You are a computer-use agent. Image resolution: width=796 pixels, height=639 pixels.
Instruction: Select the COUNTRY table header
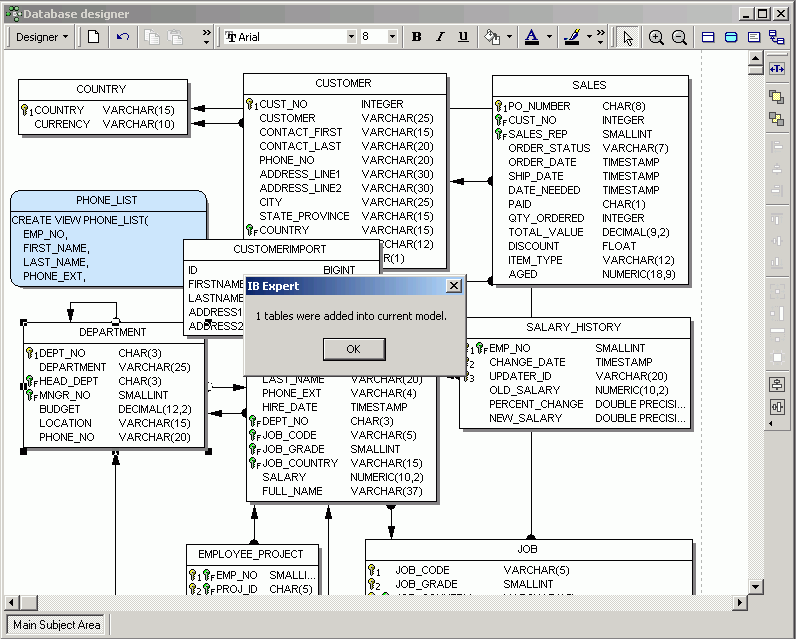102,89
